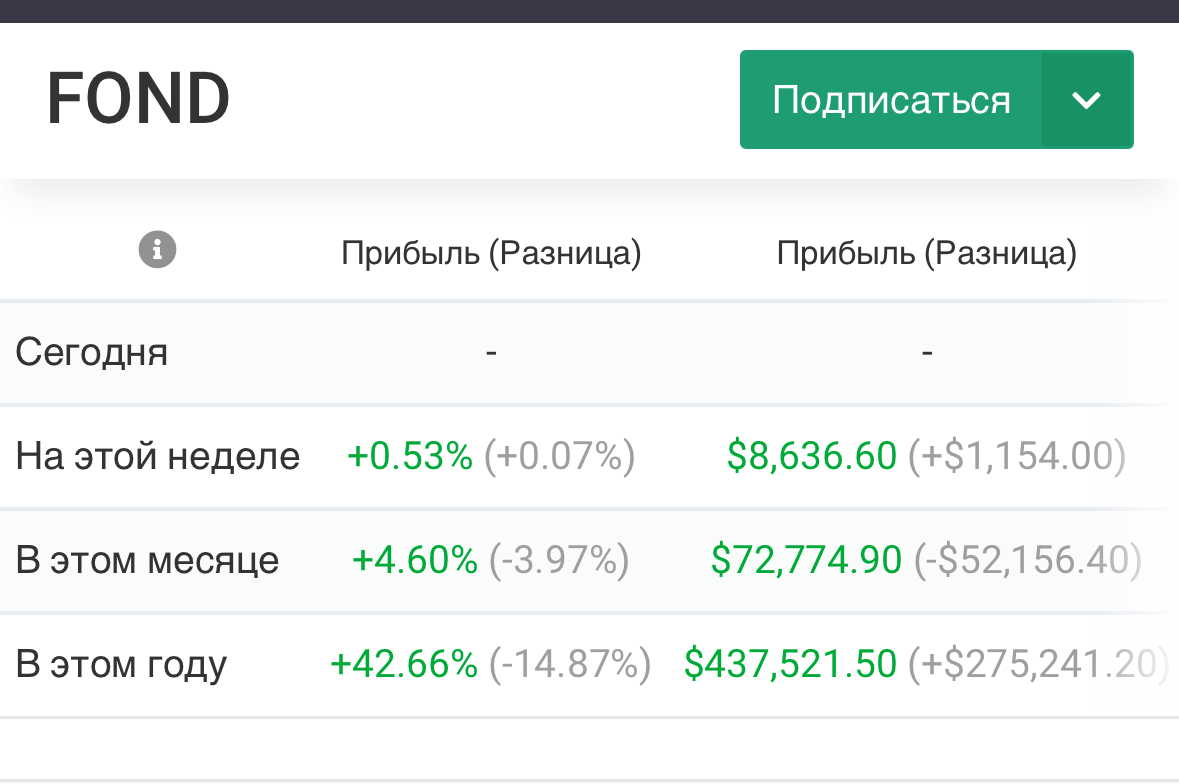Click the (-14.87%) yearly difference value
This screenshot has height=784, width=1179.
pos(569,664)
